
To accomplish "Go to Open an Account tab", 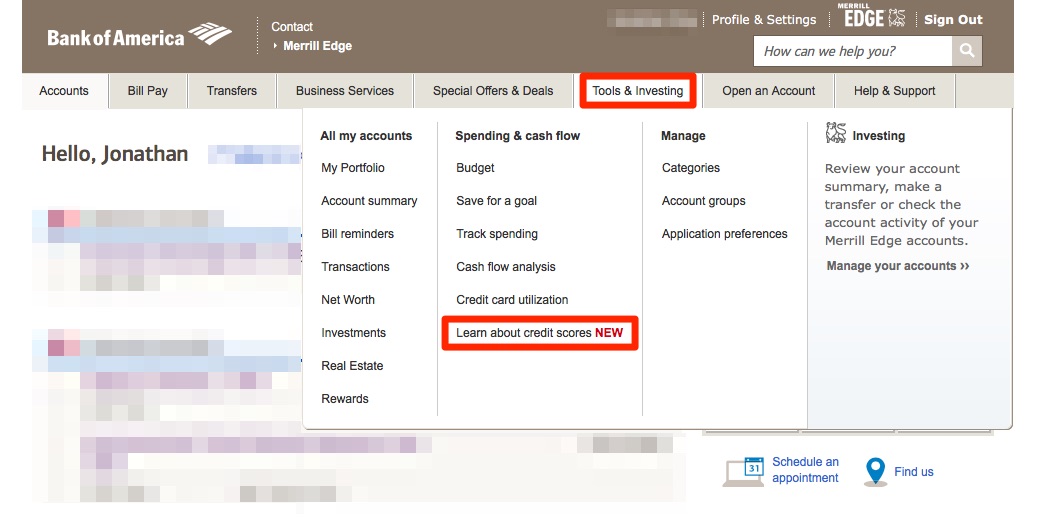I will (769, 91).
